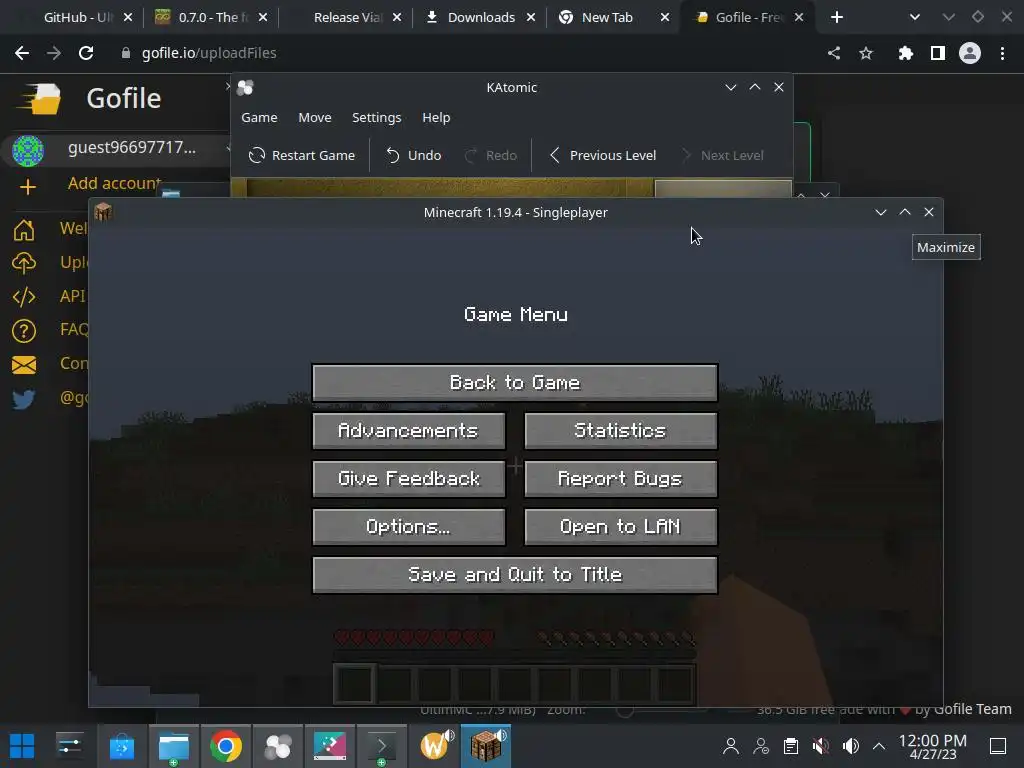
Task: Open the Windows Start menu
Action: pos(22,746)
